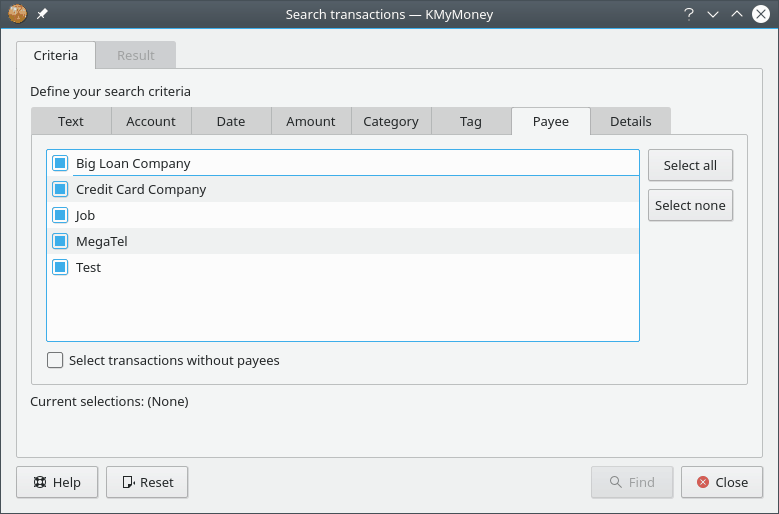
Task: Enable Select transactions without payees
Action: pyautogui.click(x=55, y=360)
